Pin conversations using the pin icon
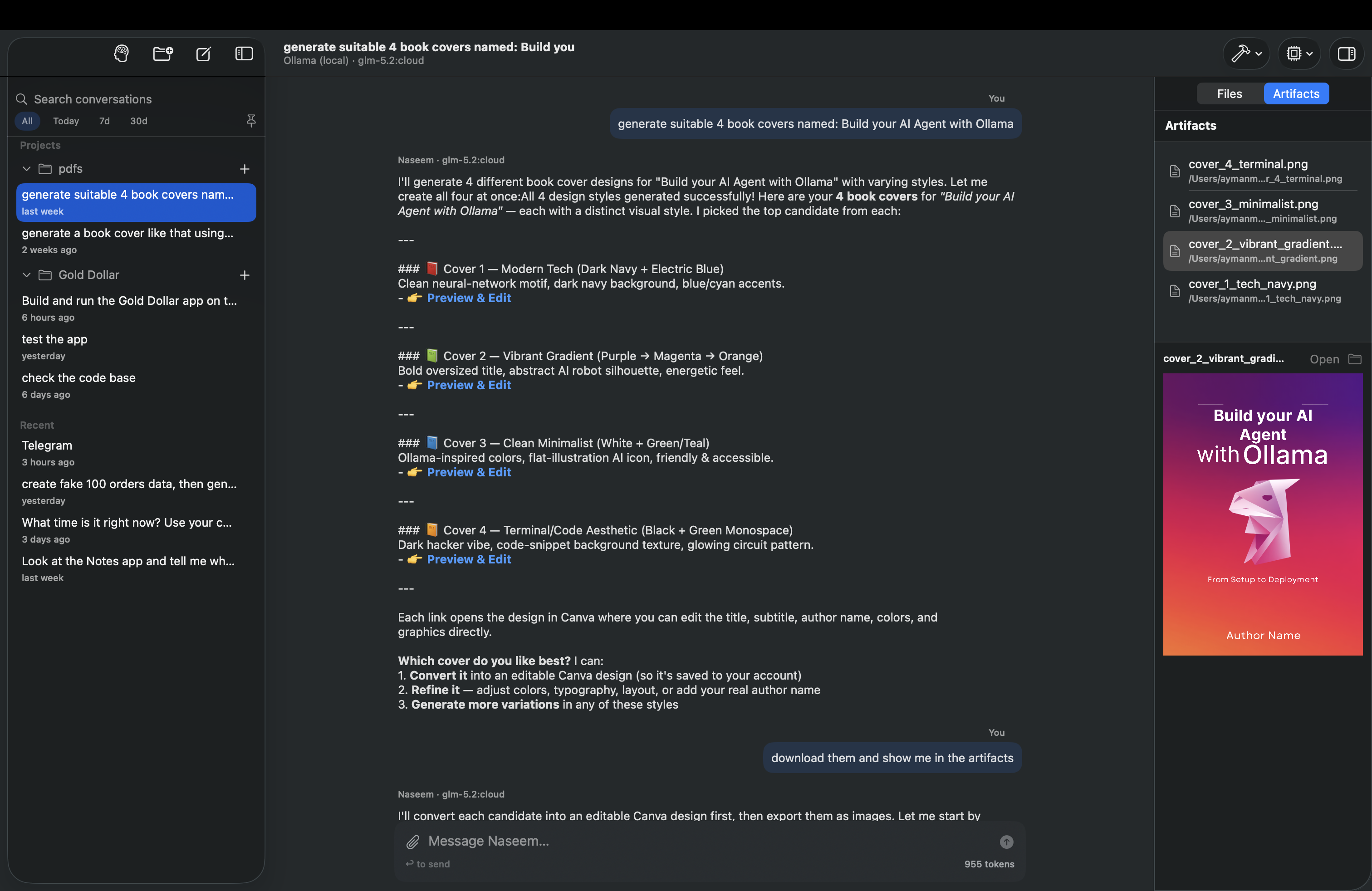Screen dimensions: 1372x891 (x=251, y=121)
